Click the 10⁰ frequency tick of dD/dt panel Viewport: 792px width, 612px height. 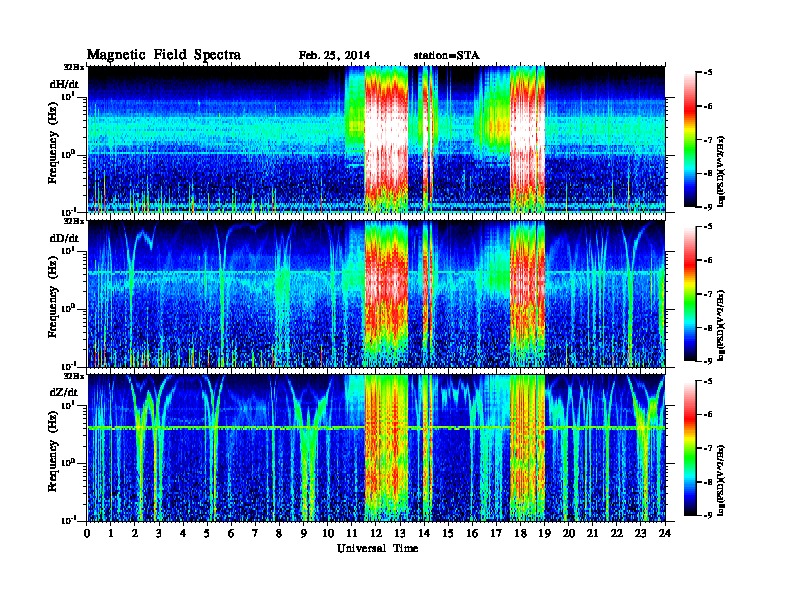pos(68,308)
